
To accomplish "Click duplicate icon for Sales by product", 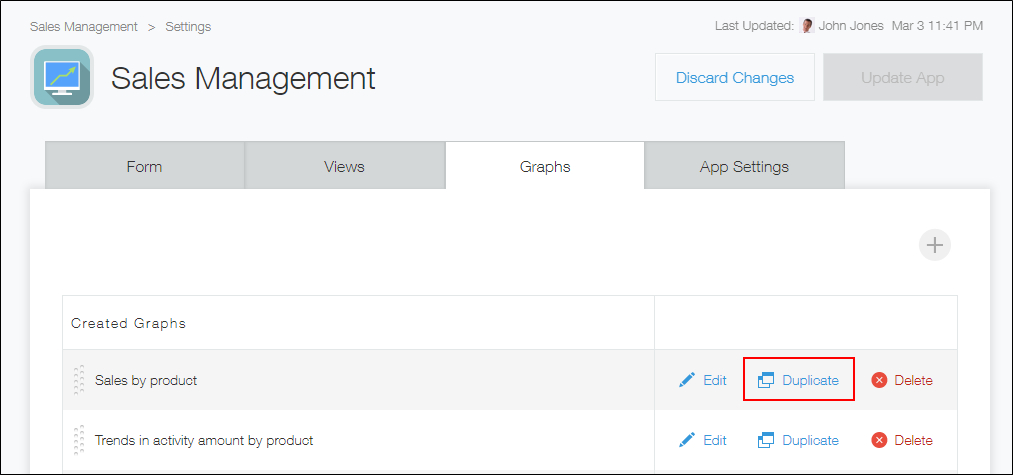I will click(766, 380).
